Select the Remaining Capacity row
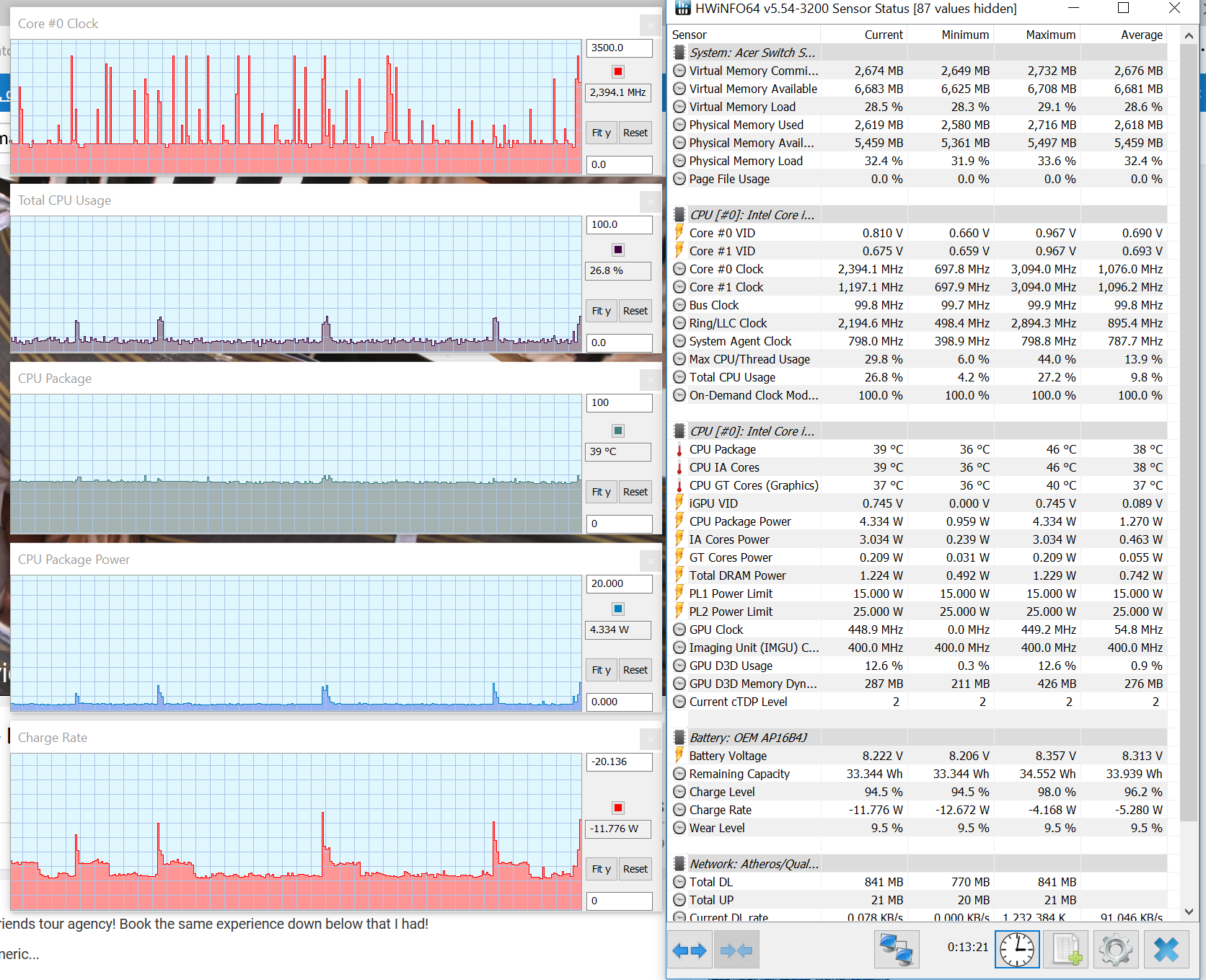 (x=919, y=774)
